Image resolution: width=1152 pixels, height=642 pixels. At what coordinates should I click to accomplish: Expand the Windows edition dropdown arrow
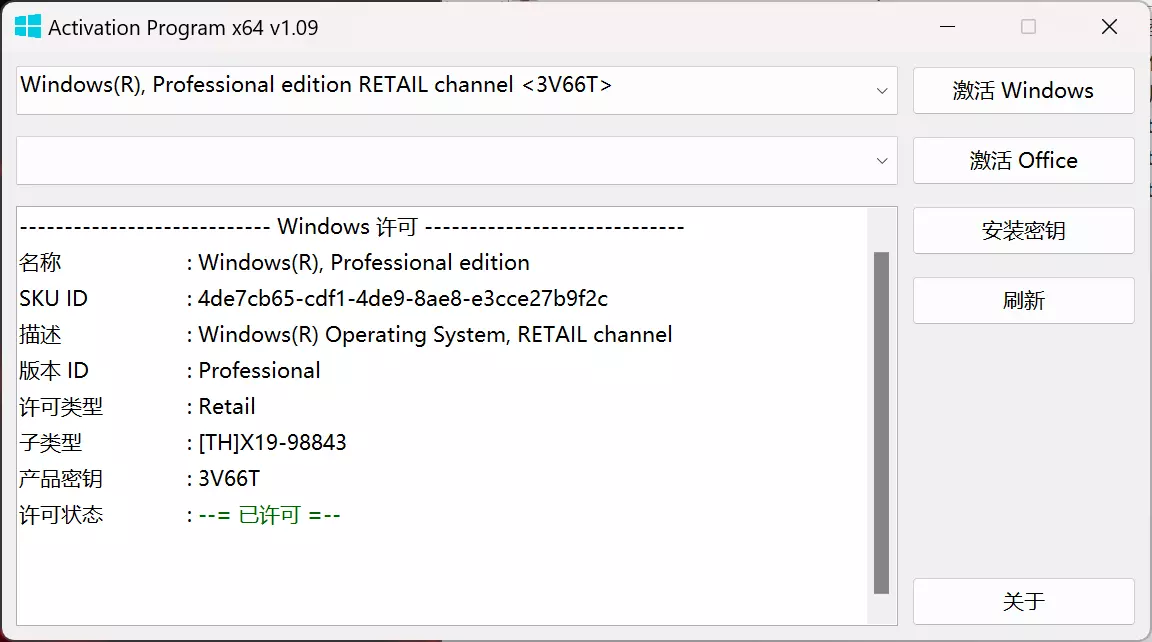click(x=882, y=91)
